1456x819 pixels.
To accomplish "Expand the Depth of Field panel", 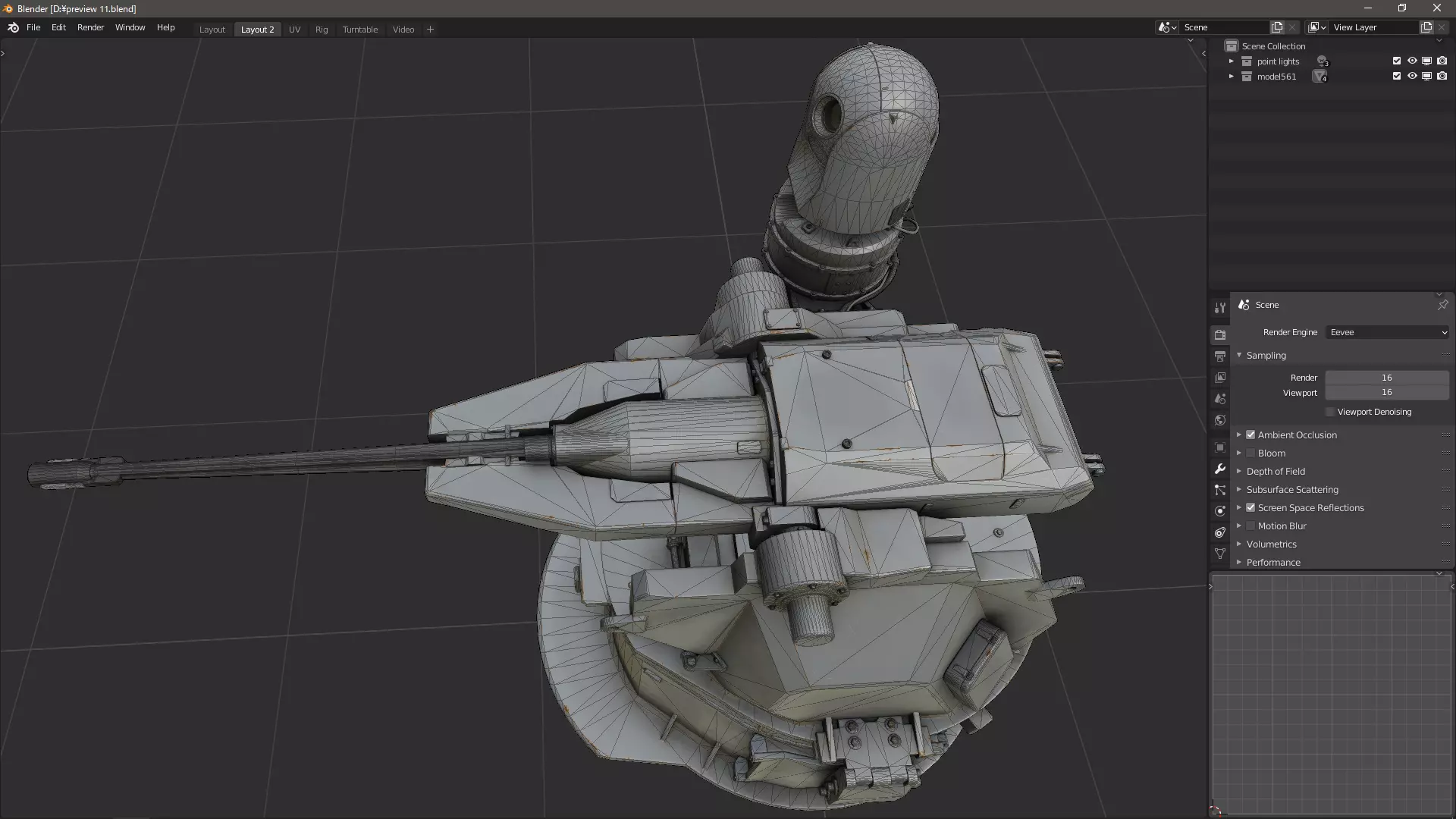I will pyautogui.click(x=1239, y=471).
